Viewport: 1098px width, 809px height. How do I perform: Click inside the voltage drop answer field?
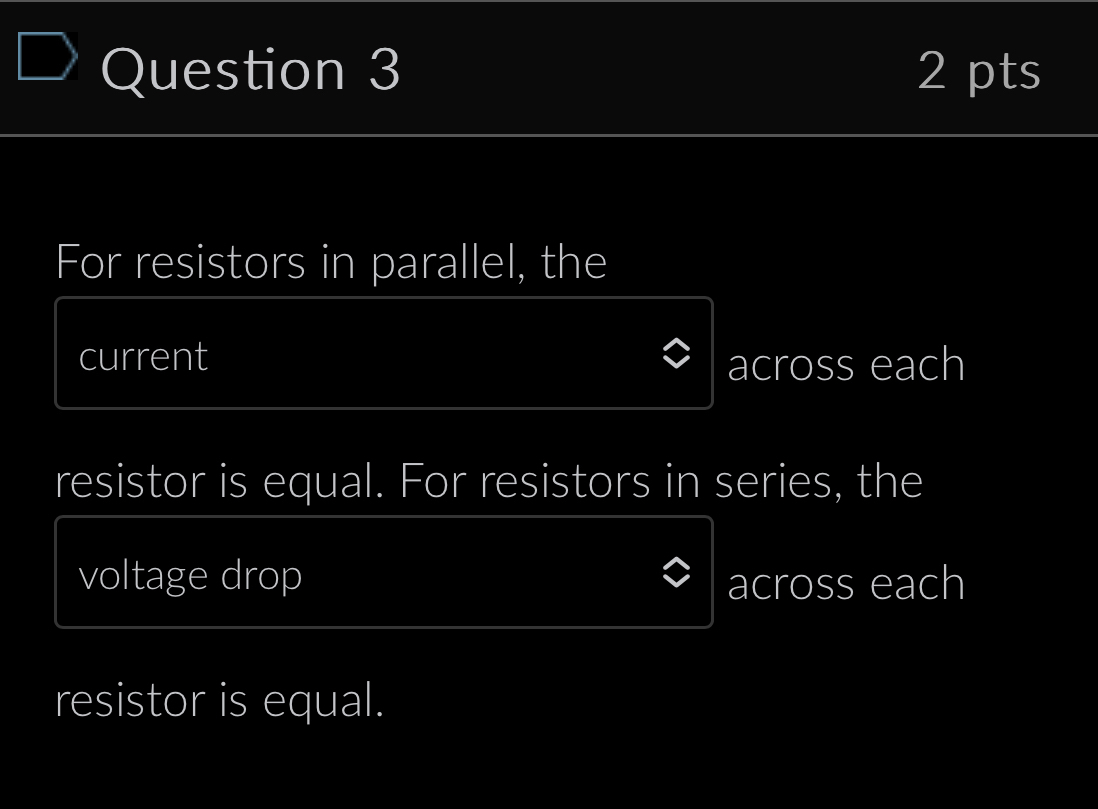click(300, 573)
